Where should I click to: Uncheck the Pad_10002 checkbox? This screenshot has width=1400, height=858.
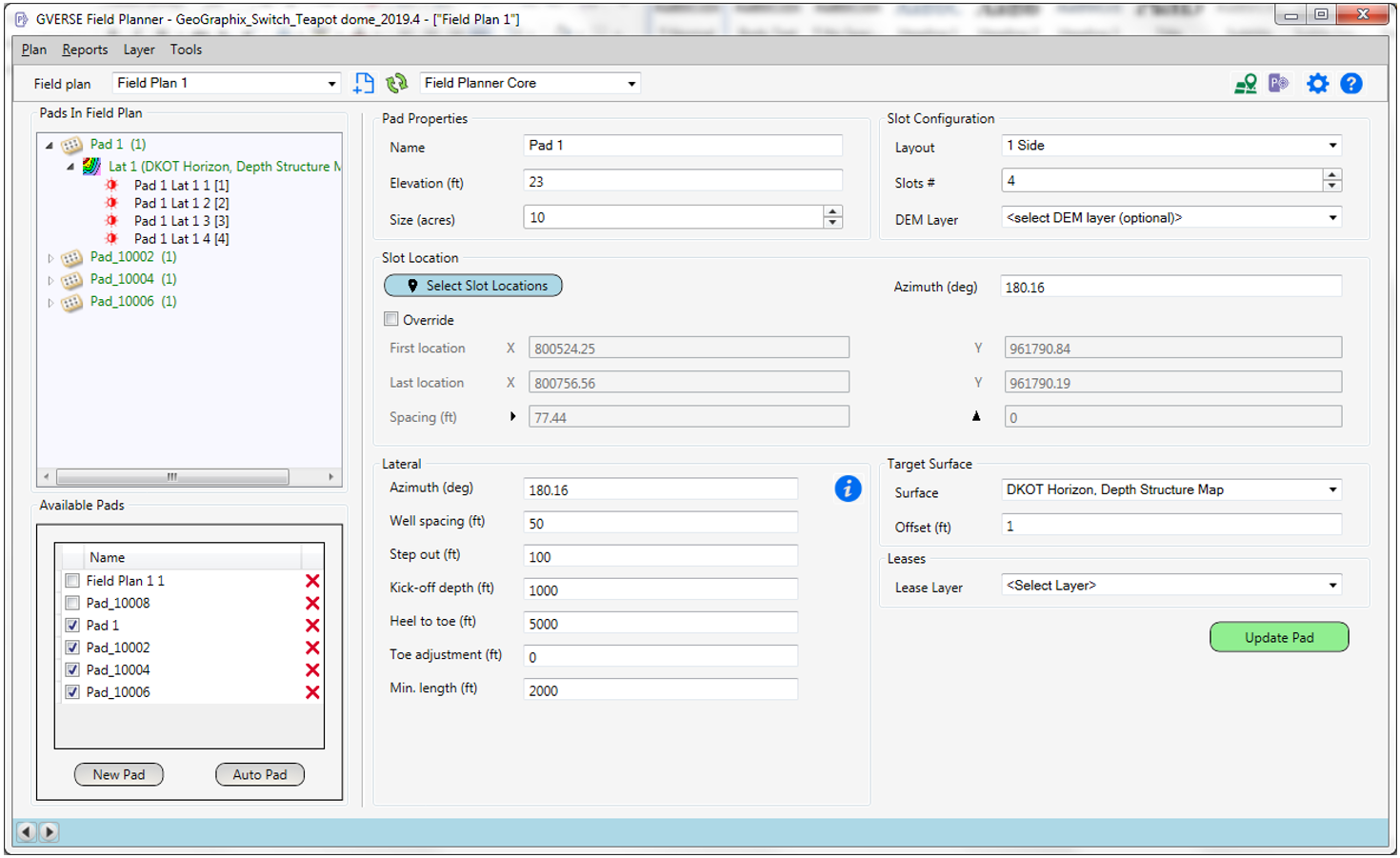click(x=72, y=648)
